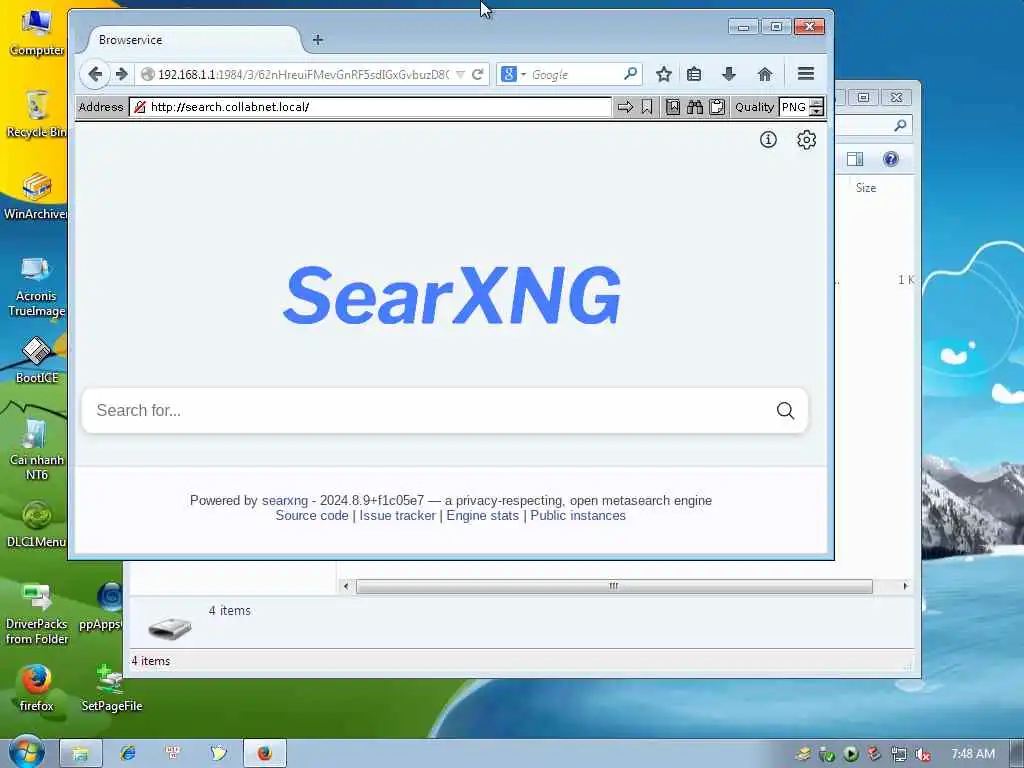Screen dimensions: 1024x768
Task: Open URL history dropdown arrow in Firefox address bar
Action: tap(460, 74)
